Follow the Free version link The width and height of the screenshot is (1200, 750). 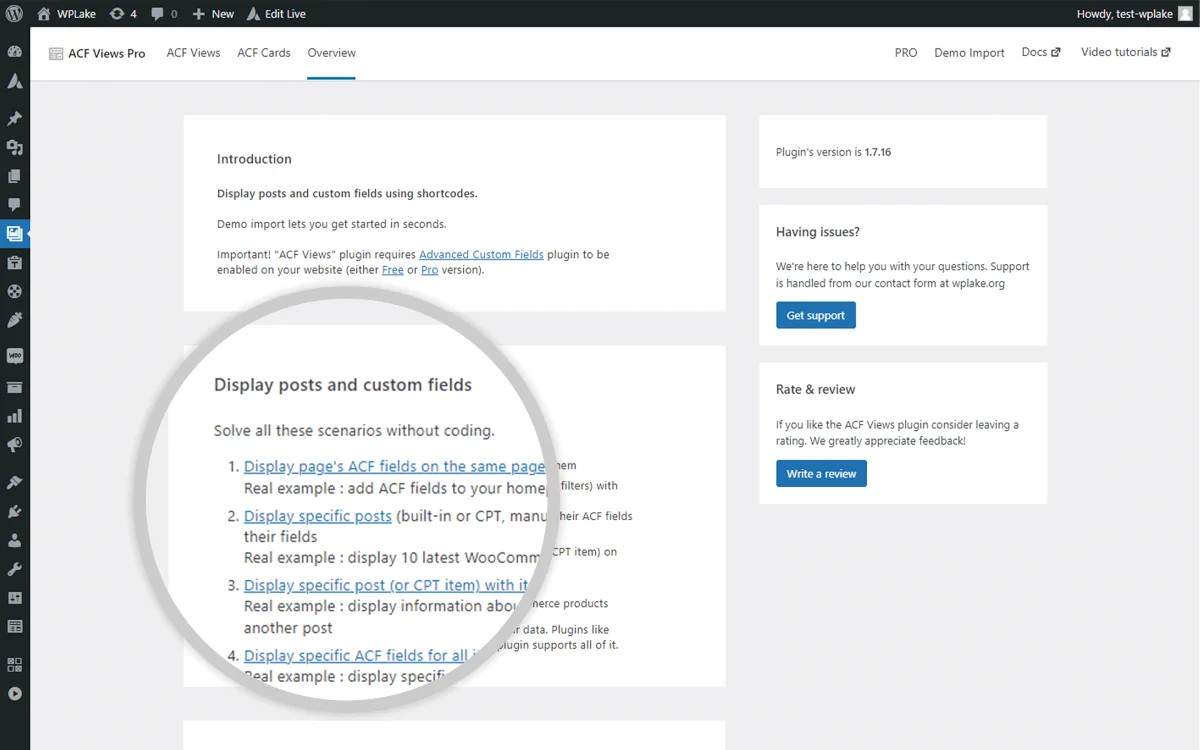[x=393, y=270]
